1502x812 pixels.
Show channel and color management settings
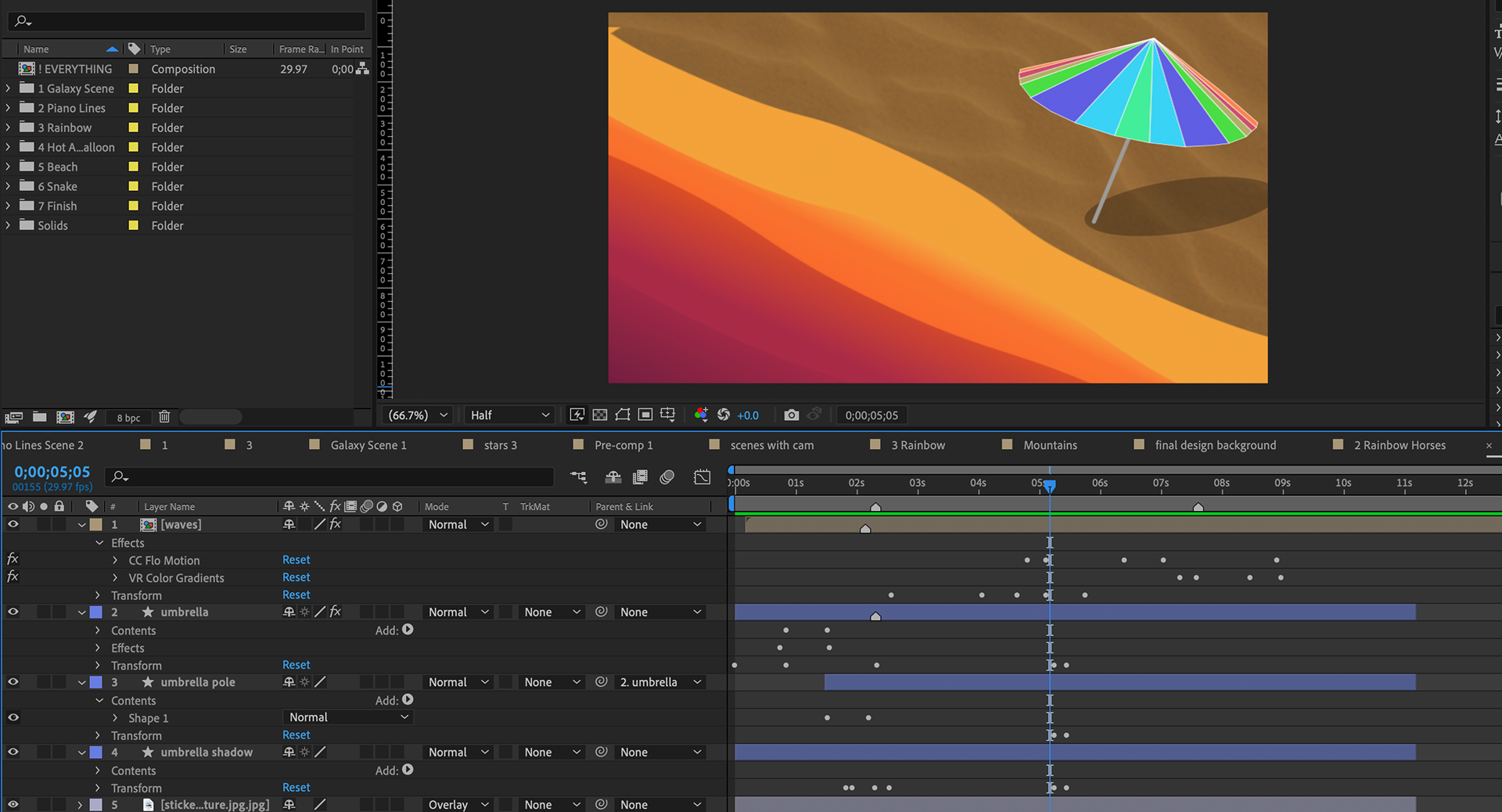click(701, 415)
